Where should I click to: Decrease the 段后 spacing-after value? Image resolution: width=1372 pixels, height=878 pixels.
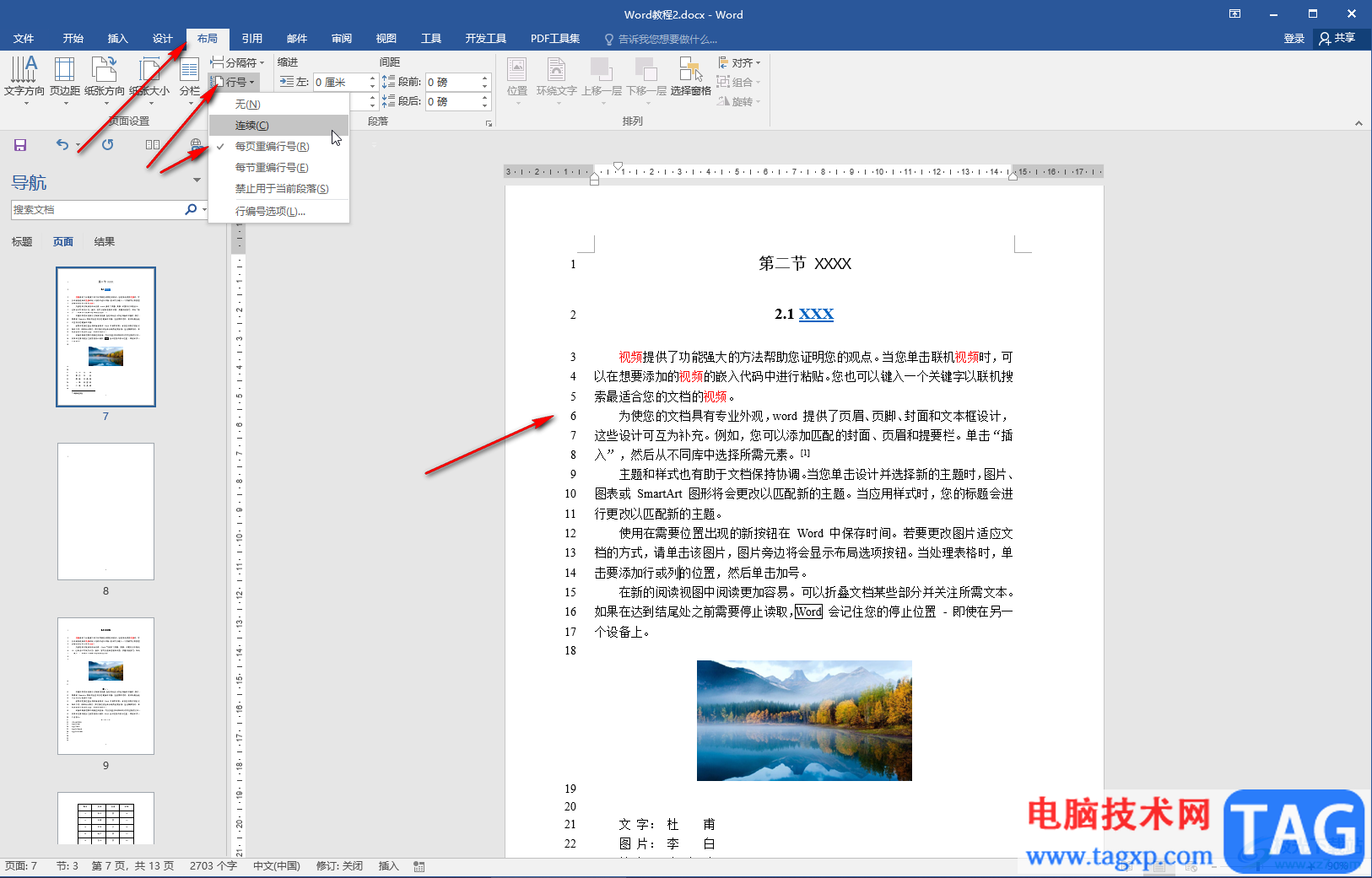coord(485,105)
